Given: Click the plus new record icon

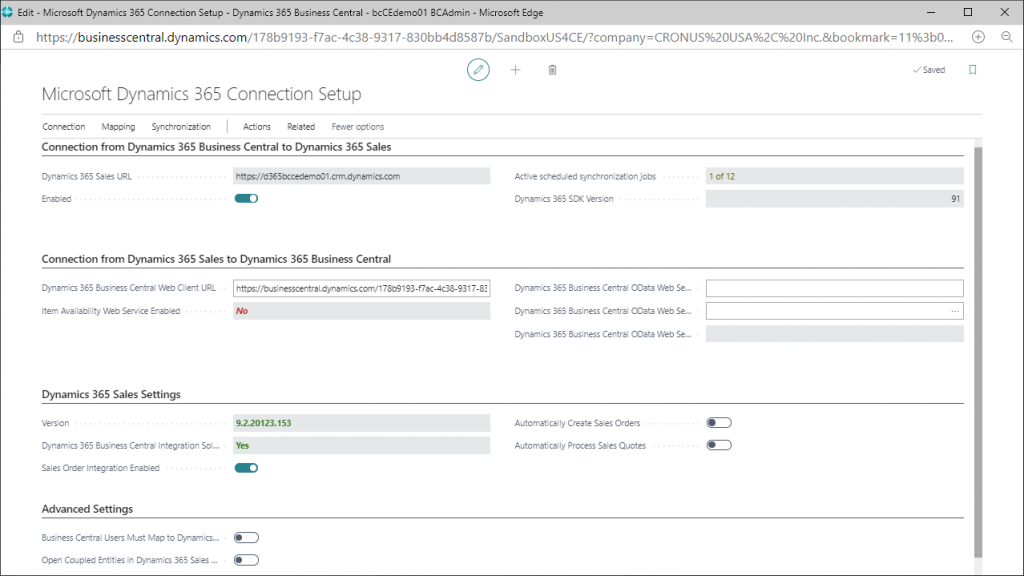Looking at the screenshot, I should 515,69.
